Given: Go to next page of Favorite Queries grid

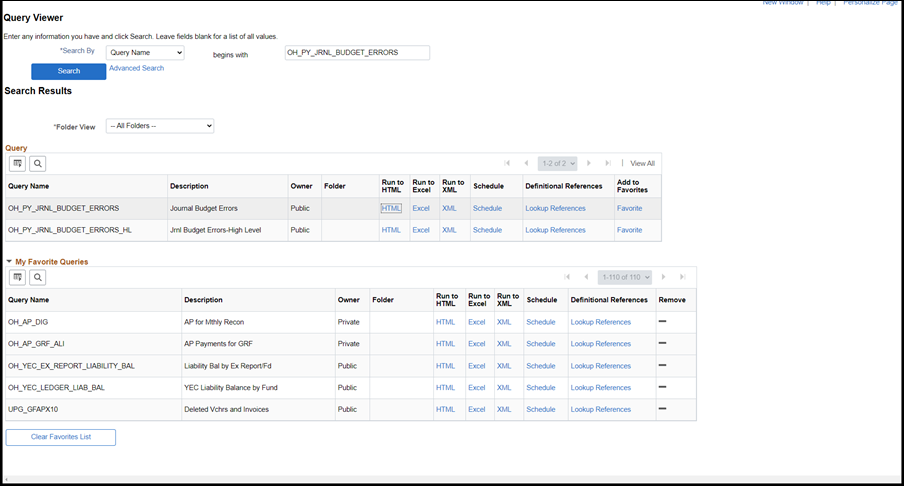Looking at the screenshot, I should [664, 277].
